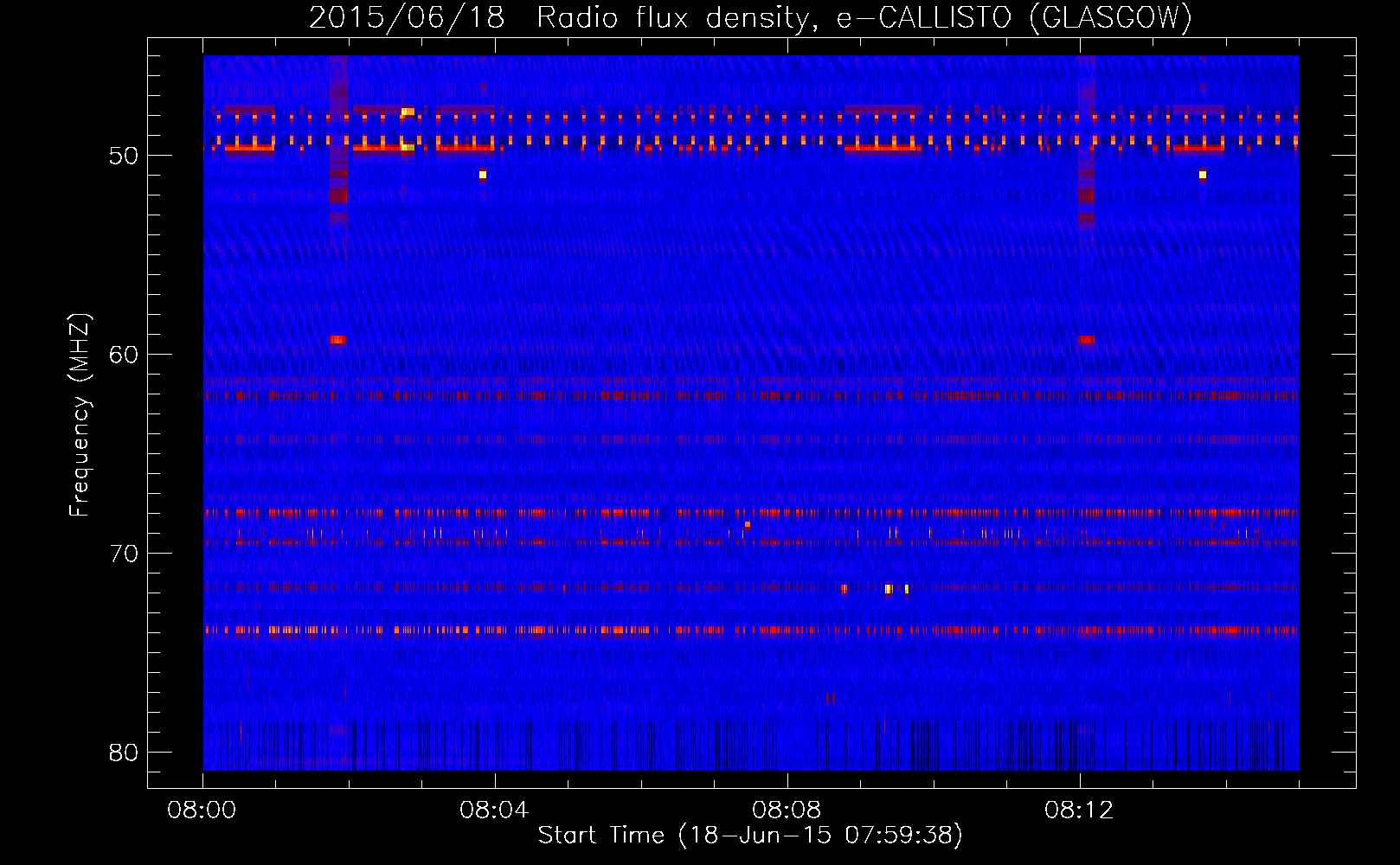Click the 'Frequency (MHZ)' axis label
The image size is (1400, 865).
pyautogui.click(x=80, y=414)
